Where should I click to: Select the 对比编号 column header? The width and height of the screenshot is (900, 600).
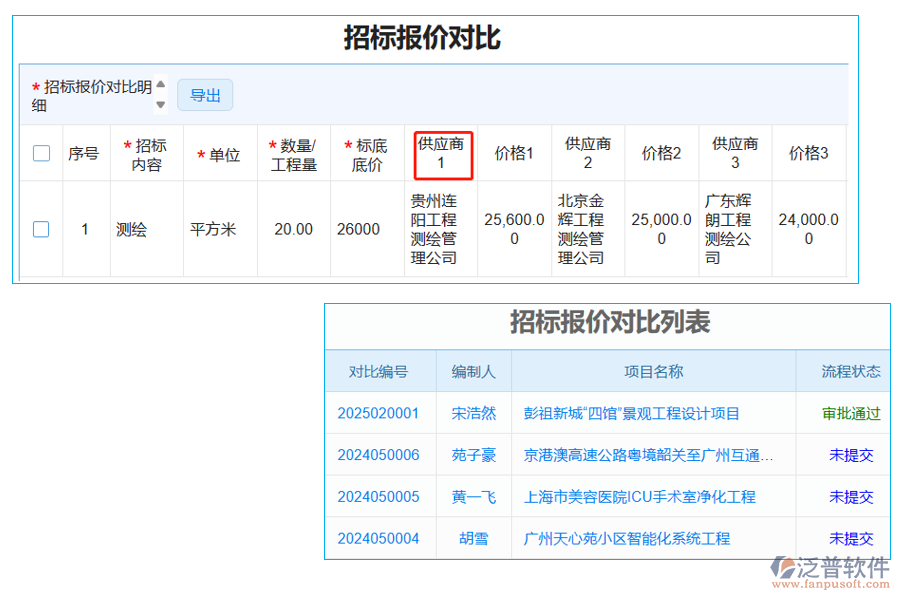380,370
